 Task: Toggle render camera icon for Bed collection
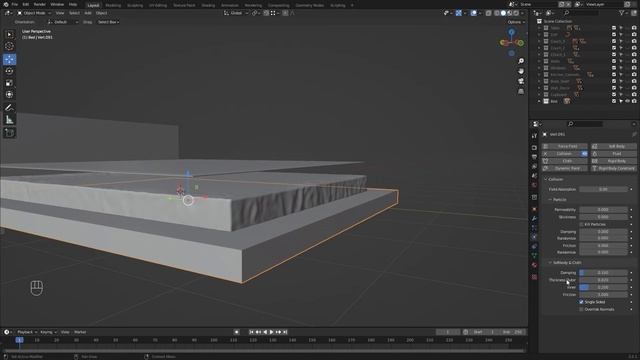coord(634,101)
